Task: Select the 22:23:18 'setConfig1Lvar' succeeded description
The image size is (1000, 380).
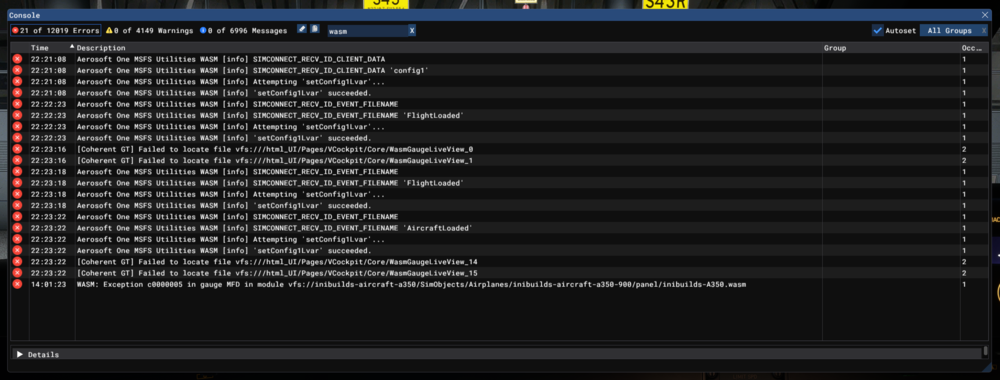Action: [224, 205]
